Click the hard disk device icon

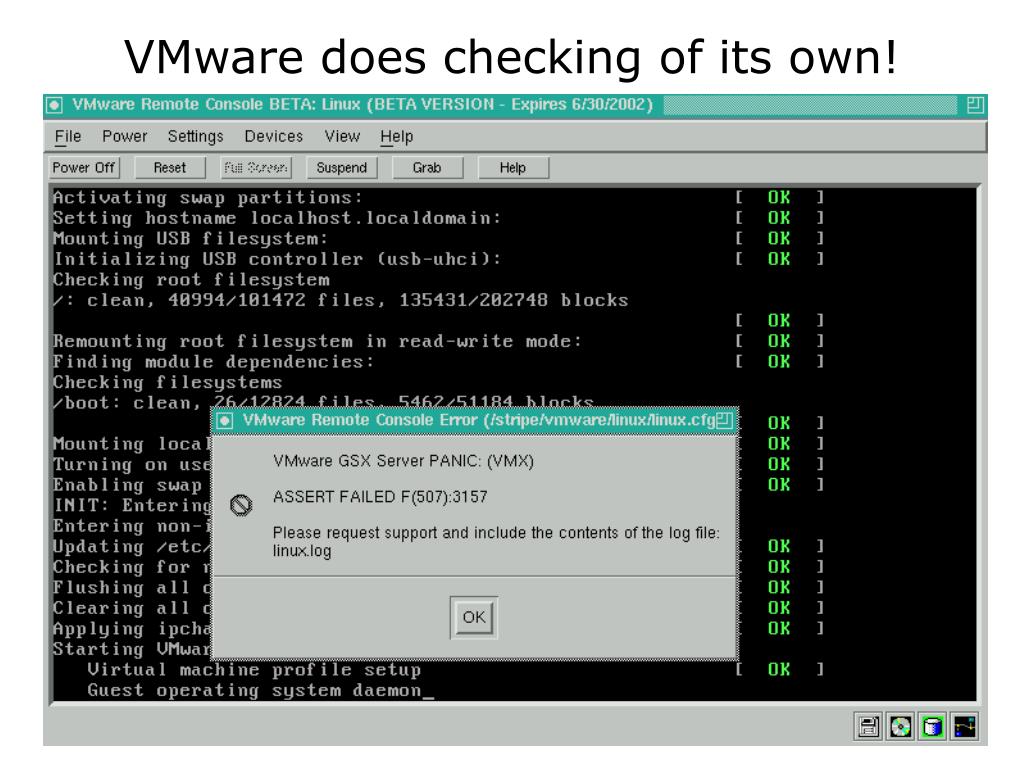tap(933, 726)
